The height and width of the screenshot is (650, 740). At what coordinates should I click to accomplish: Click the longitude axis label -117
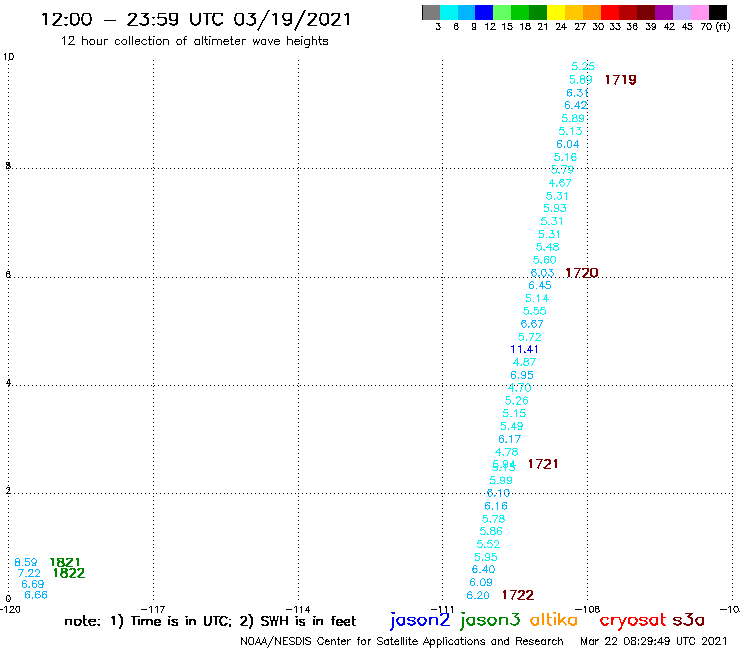[153, 609]
